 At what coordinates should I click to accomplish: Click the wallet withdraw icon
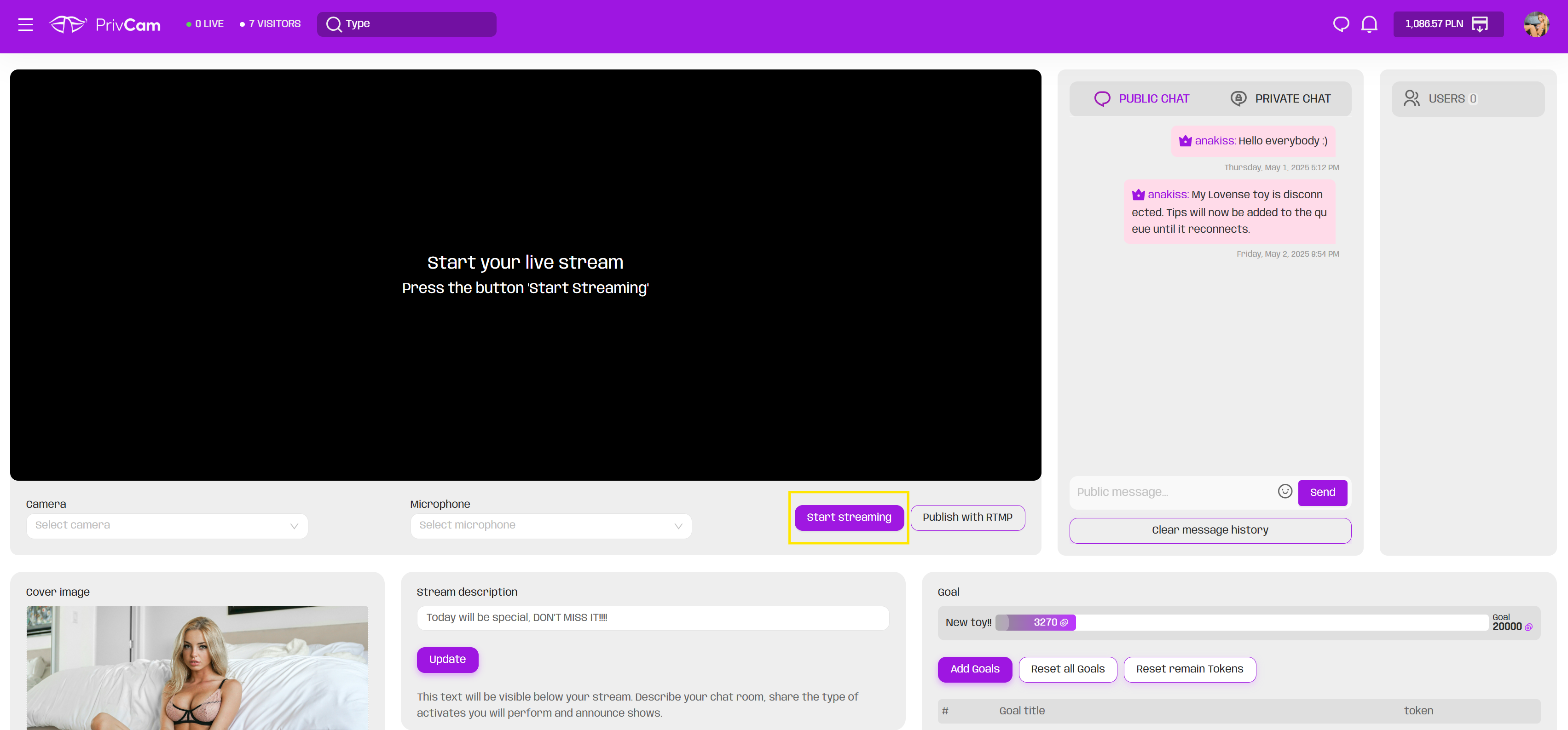coord(1480,24)
